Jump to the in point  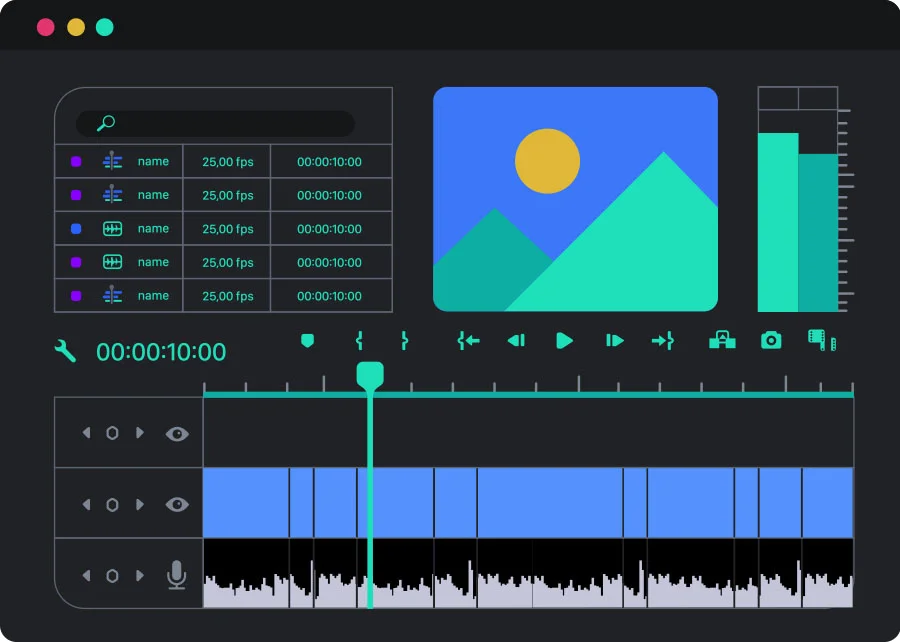point(468,341)
